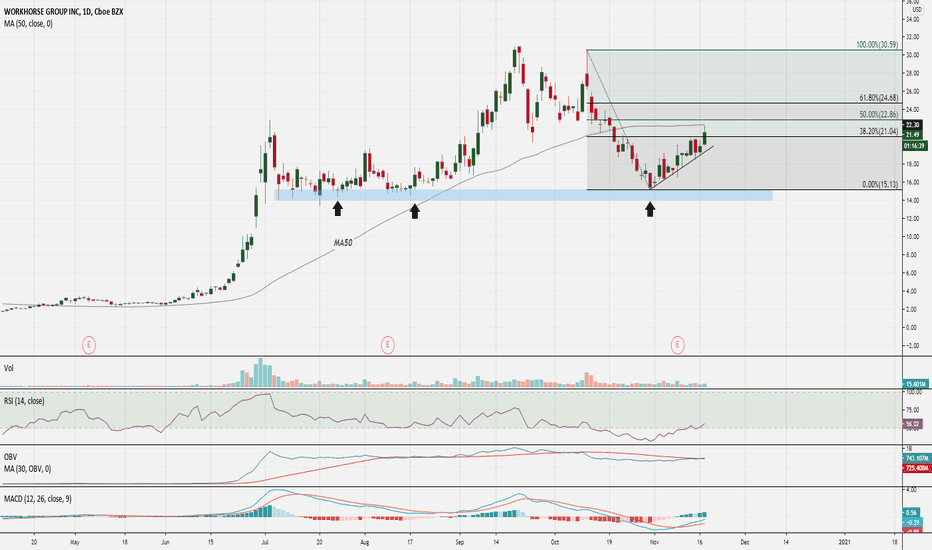Click the 75.00 RSI axis label
Viewport: 932px width, 550px height.
click(x=912, y=410)
